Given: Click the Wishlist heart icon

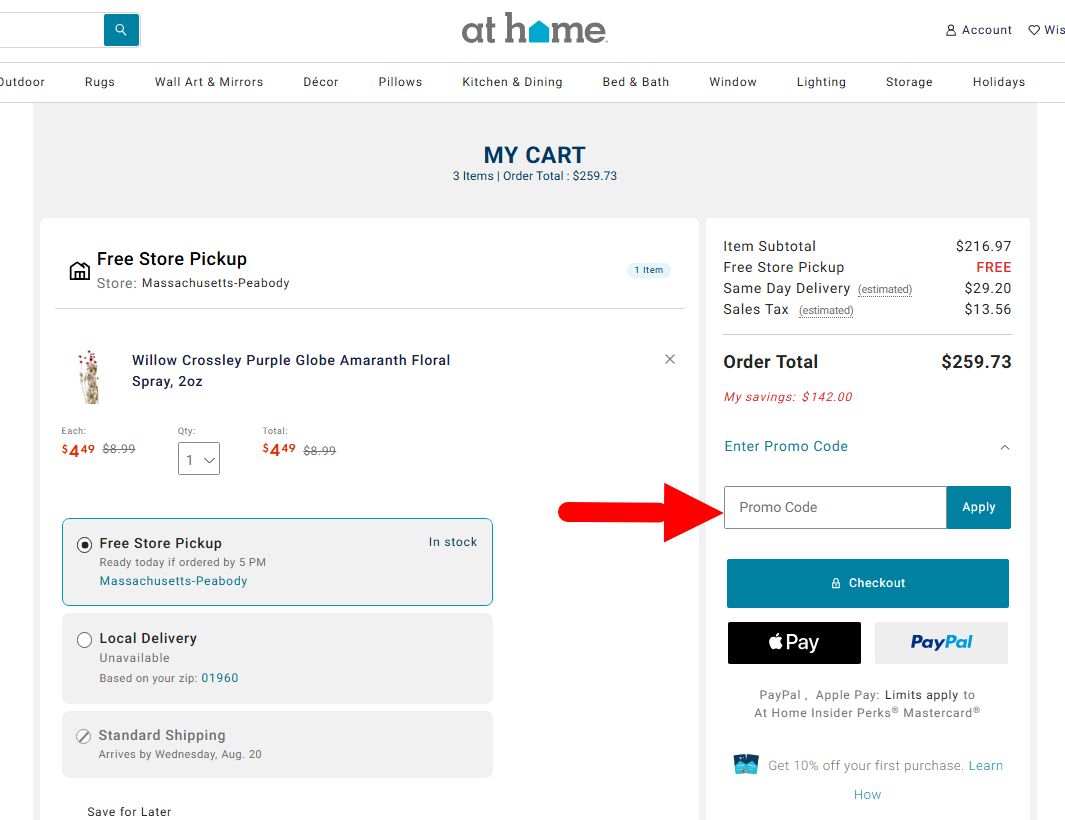Looking at the screenshot, I should tap(1034, 30).
